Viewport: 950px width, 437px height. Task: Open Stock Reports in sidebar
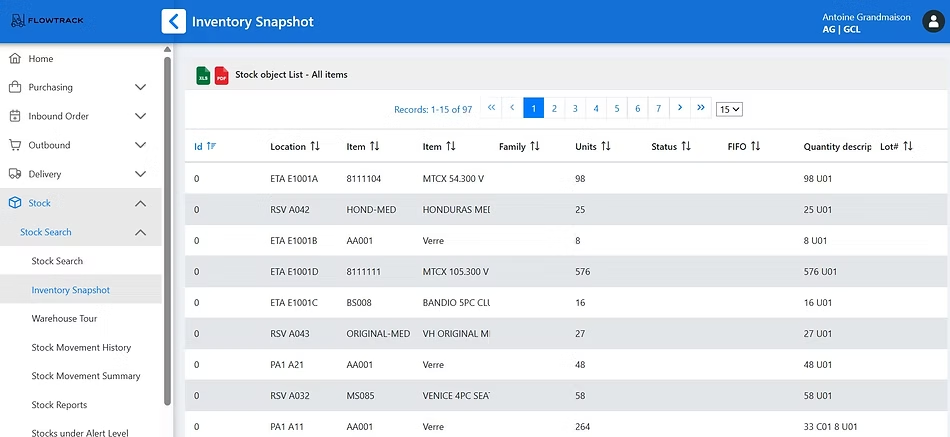pos(59,405)
